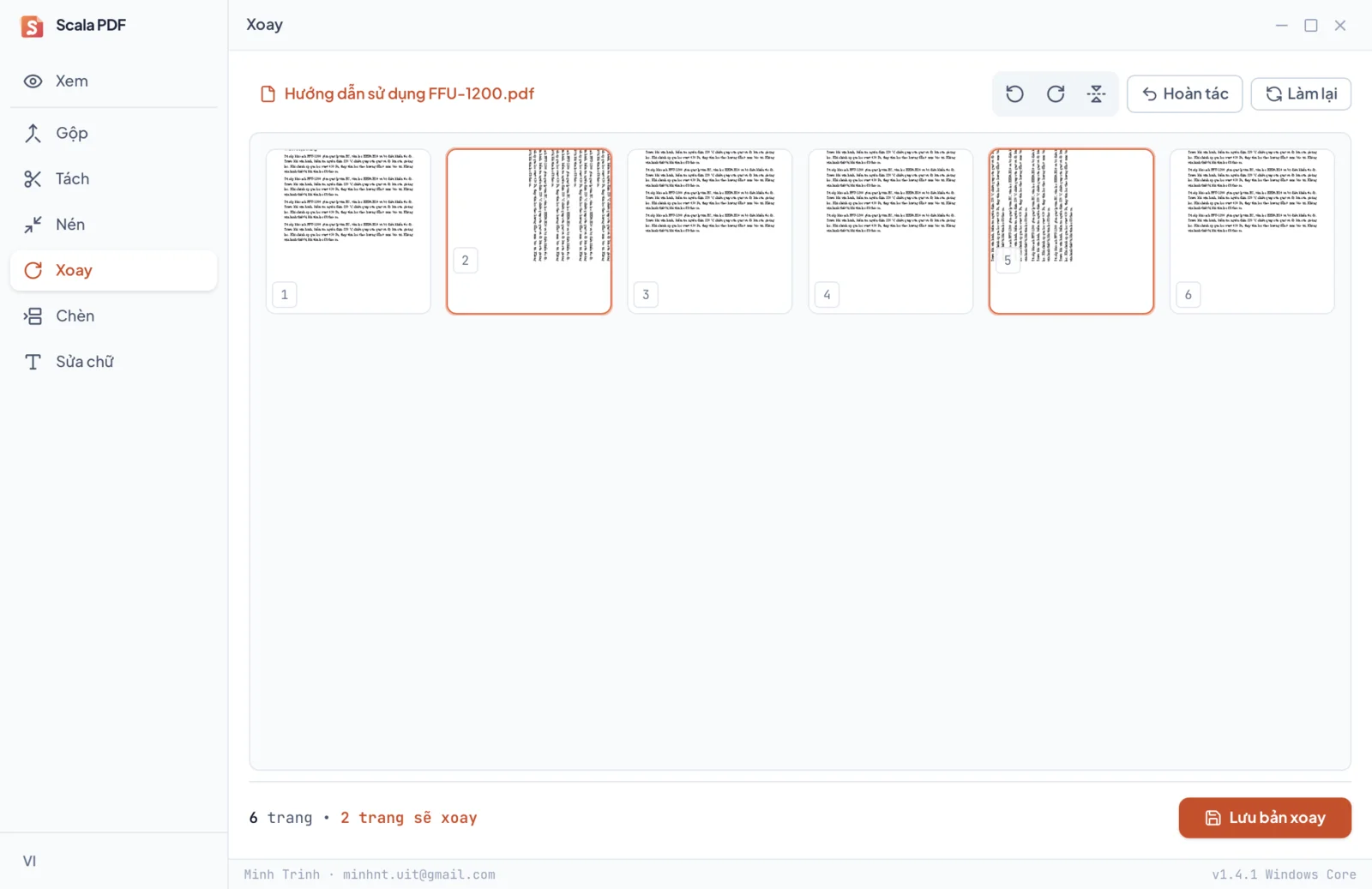Switch to the Gộp merge tool
Viewport: 1372px width, 889px height.
tap(113, 133)
